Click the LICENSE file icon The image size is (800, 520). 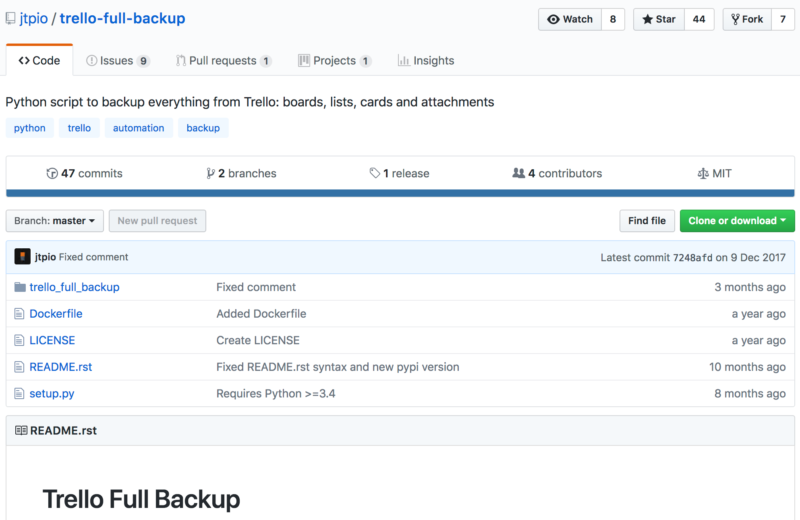tap(19, 340)
